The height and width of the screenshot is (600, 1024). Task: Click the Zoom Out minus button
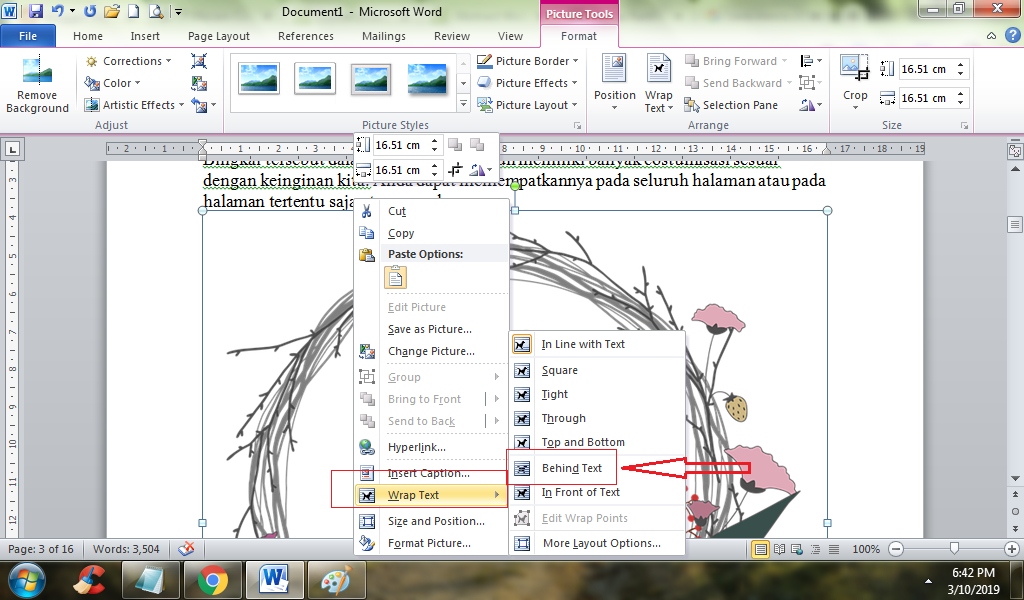click(897, 549)
